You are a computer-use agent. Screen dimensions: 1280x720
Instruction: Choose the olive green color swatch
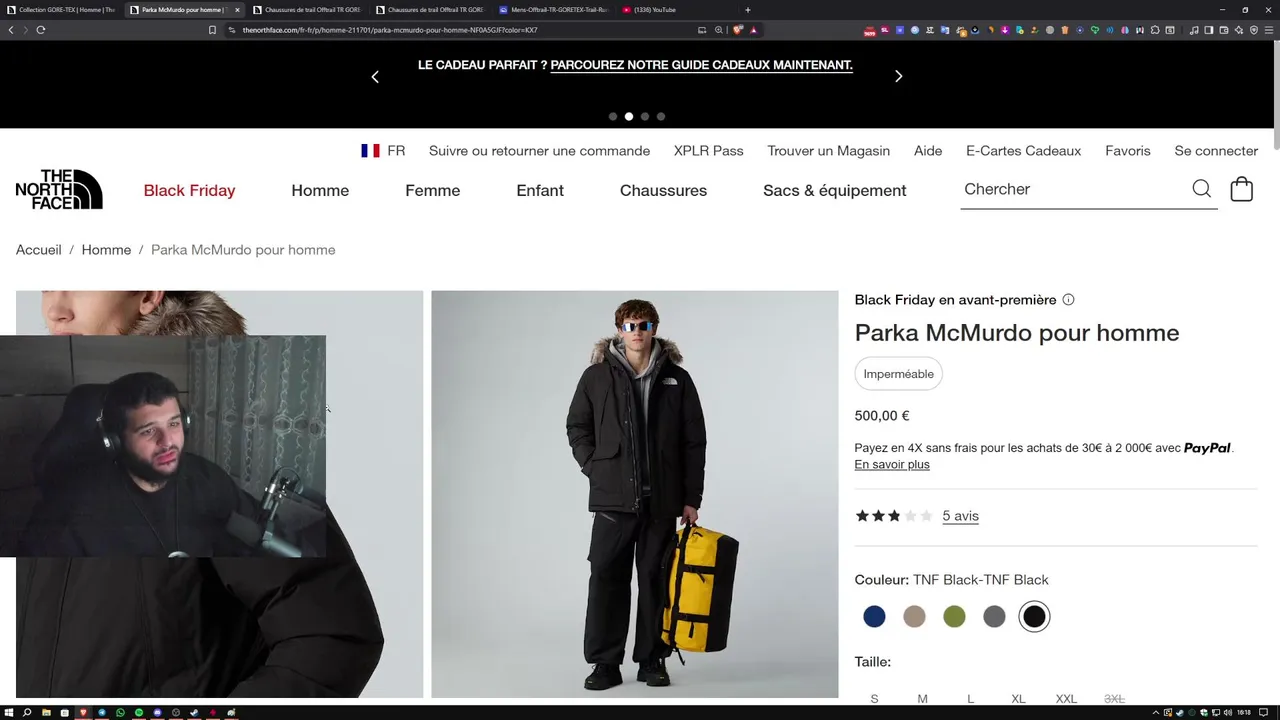coord(954,617)
